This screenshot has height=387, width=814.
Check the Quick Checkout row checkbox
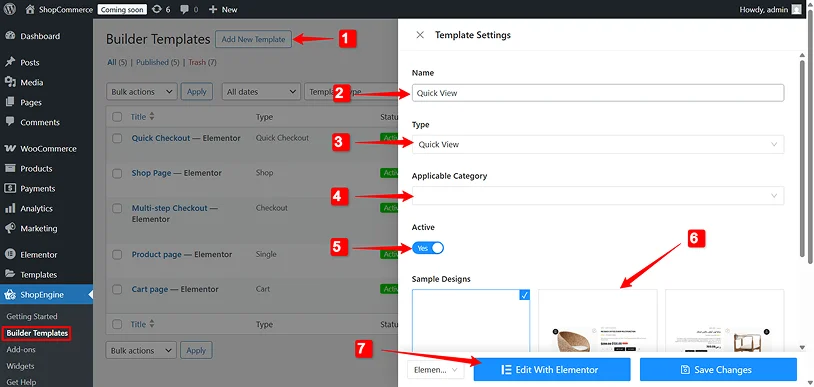[x=117, y=138]
